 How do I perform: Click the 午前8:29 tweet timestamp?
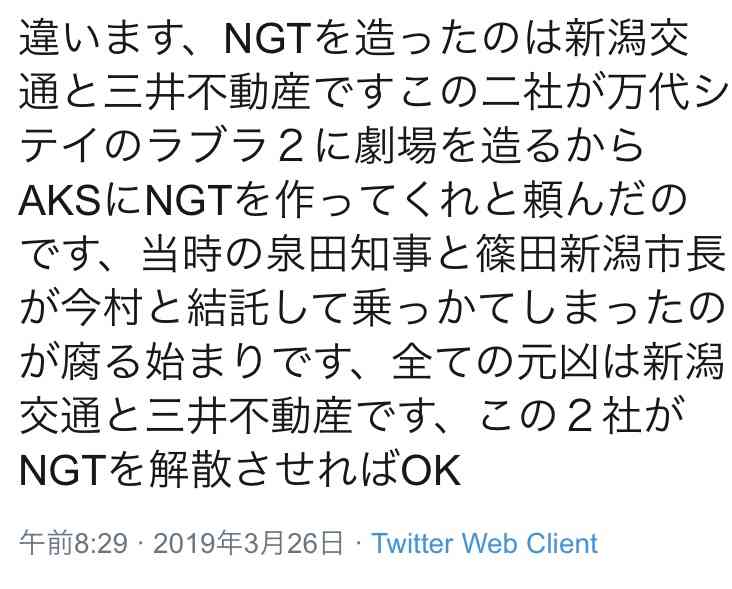click(73, 543)
